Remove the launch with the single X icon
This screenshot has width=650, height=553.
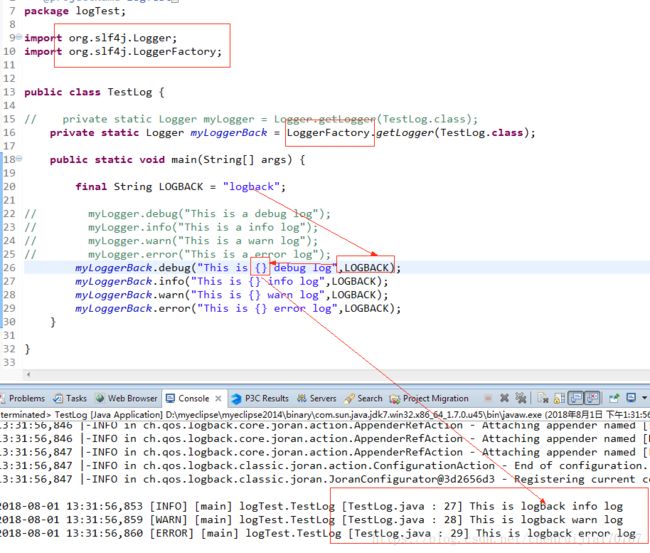pyautogui.click(x=504, y=398)
